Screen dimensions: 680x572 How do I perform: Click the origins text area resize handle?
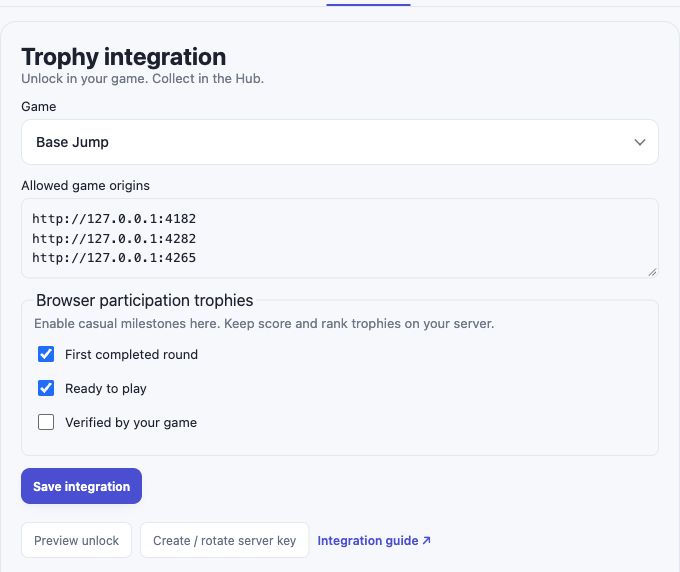coord(652,272)
